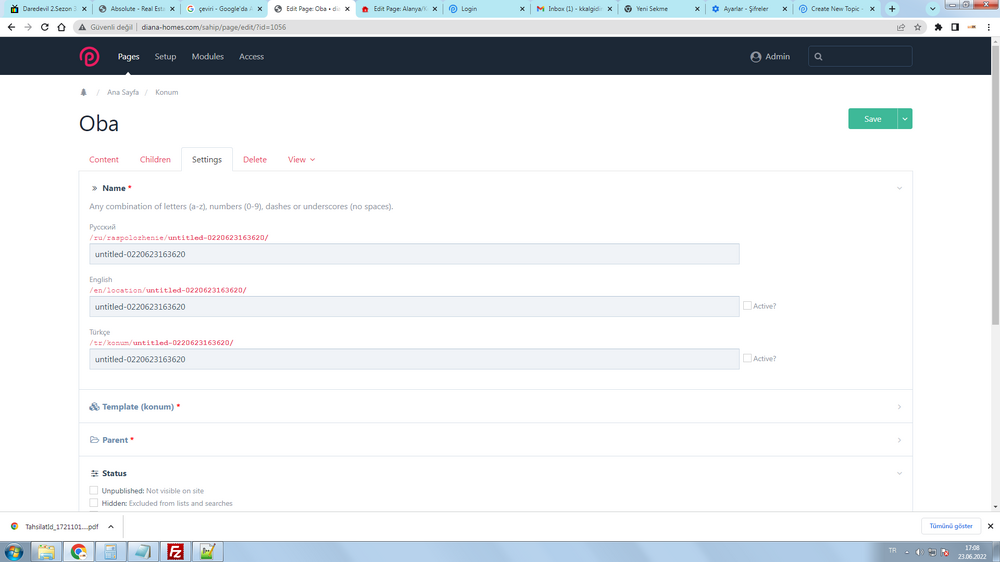
Task: Click the Windows Start button
Action: [x=14, y=551]
